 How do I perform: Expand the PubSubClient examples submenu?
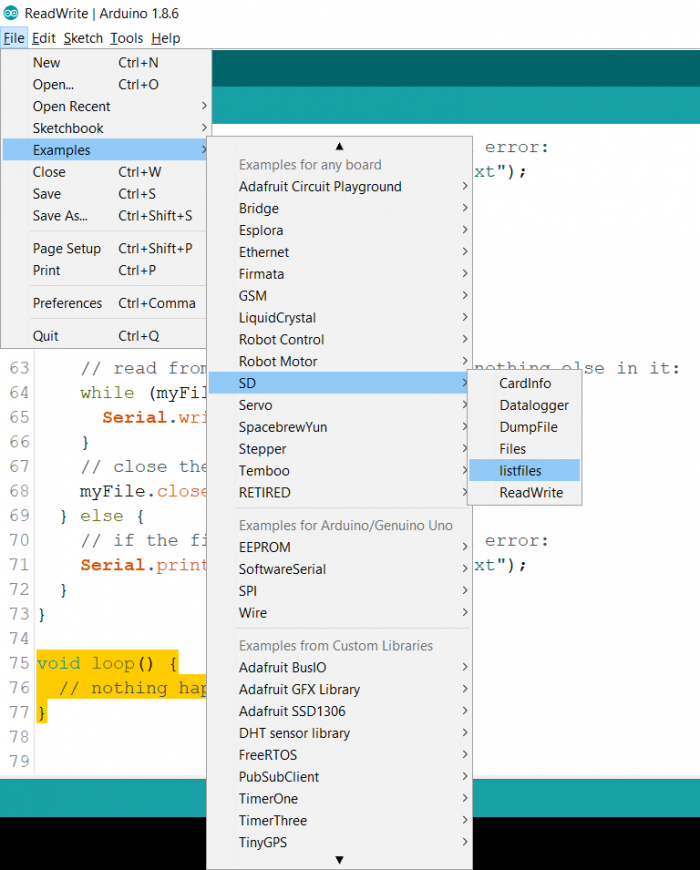(x=339, y=777)
